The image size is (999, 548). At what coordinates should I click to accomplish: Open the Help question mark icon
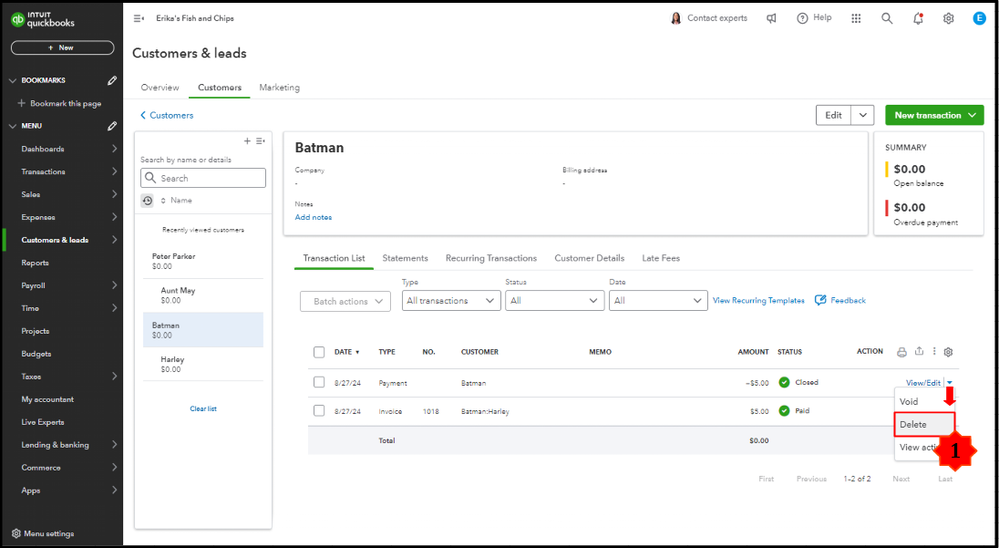point(802,18)
